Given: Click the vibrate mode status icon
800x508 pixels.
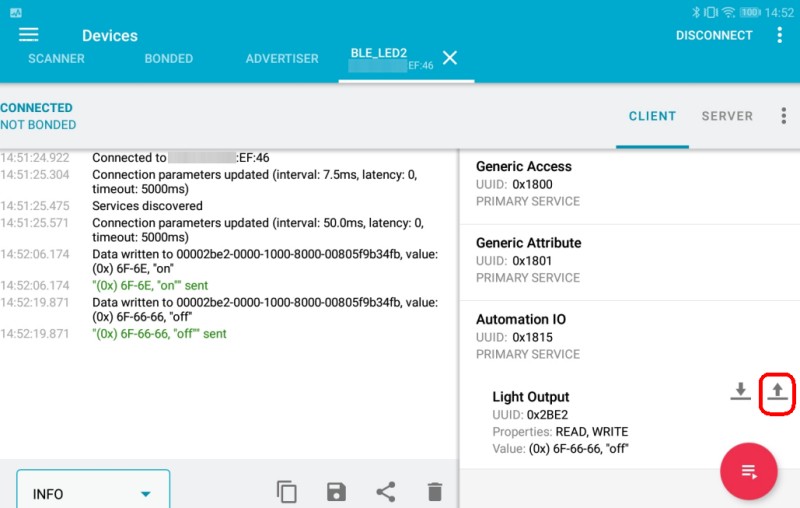Looking at the screenshot, I should pos(711,12).
